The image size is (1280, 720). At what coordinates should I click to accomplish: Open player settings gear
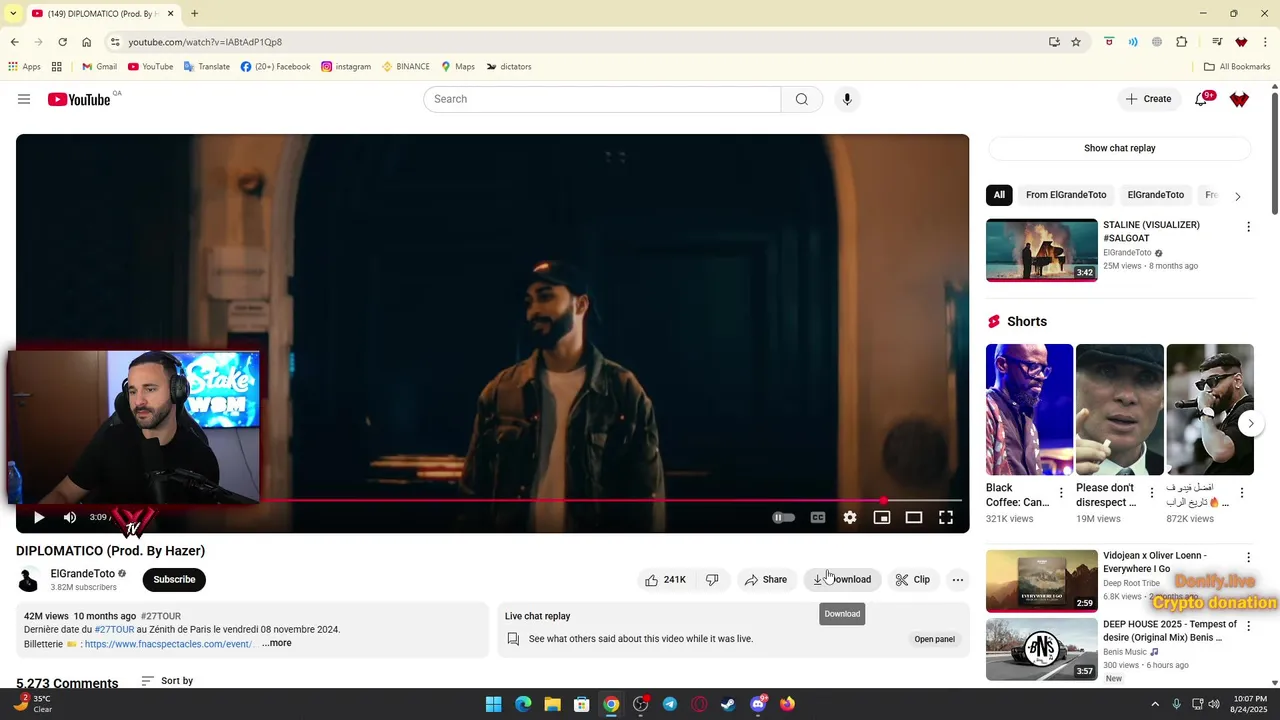(x=850, y=517)
